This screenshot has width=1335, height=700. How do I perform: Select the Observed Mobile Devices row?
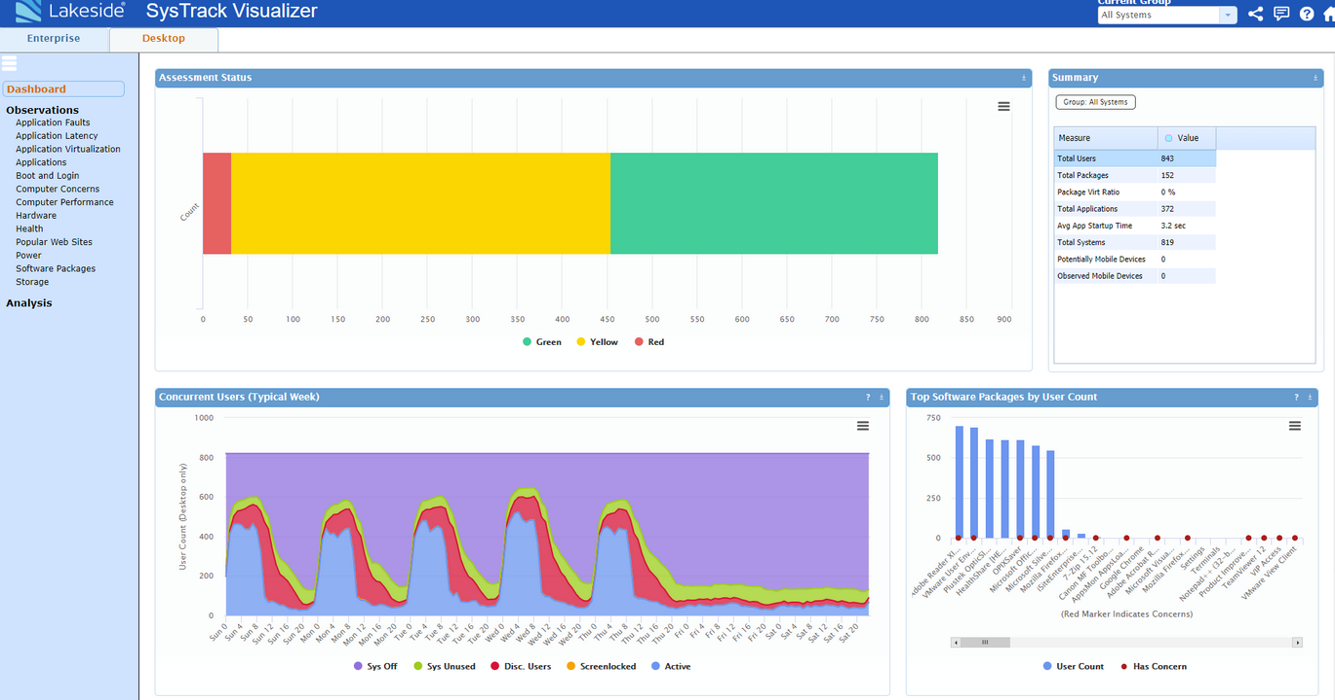(1135, 275)
